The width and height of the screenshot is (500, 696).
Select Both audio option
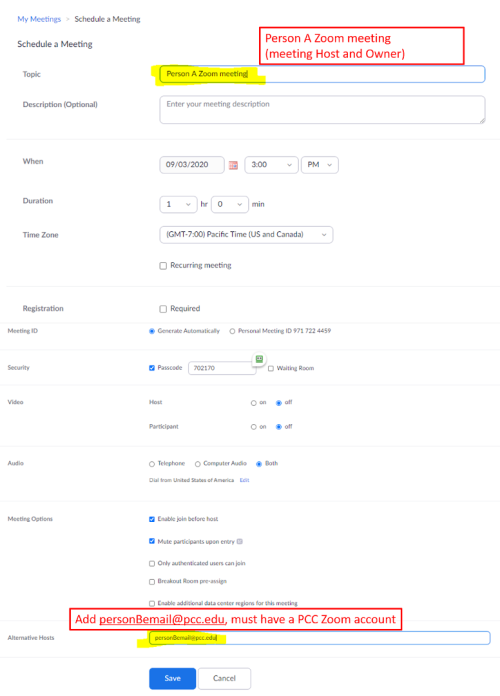coord(259,464)
